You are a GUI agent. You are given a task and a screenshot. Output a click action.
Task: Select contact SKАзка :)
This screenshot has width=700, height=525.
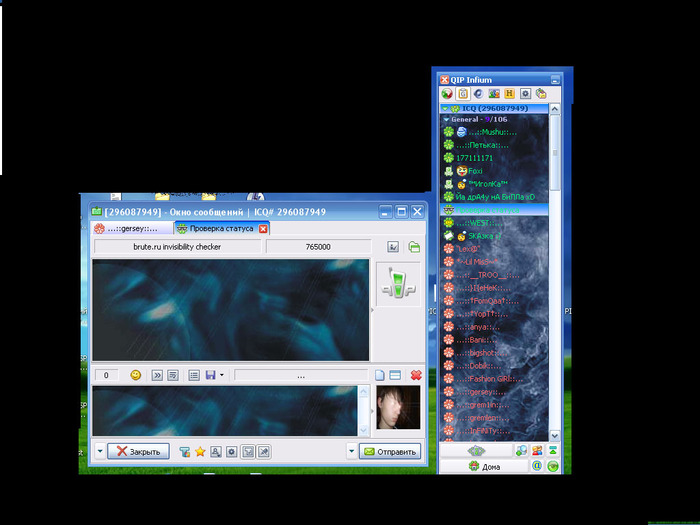[x=494, y=236]
